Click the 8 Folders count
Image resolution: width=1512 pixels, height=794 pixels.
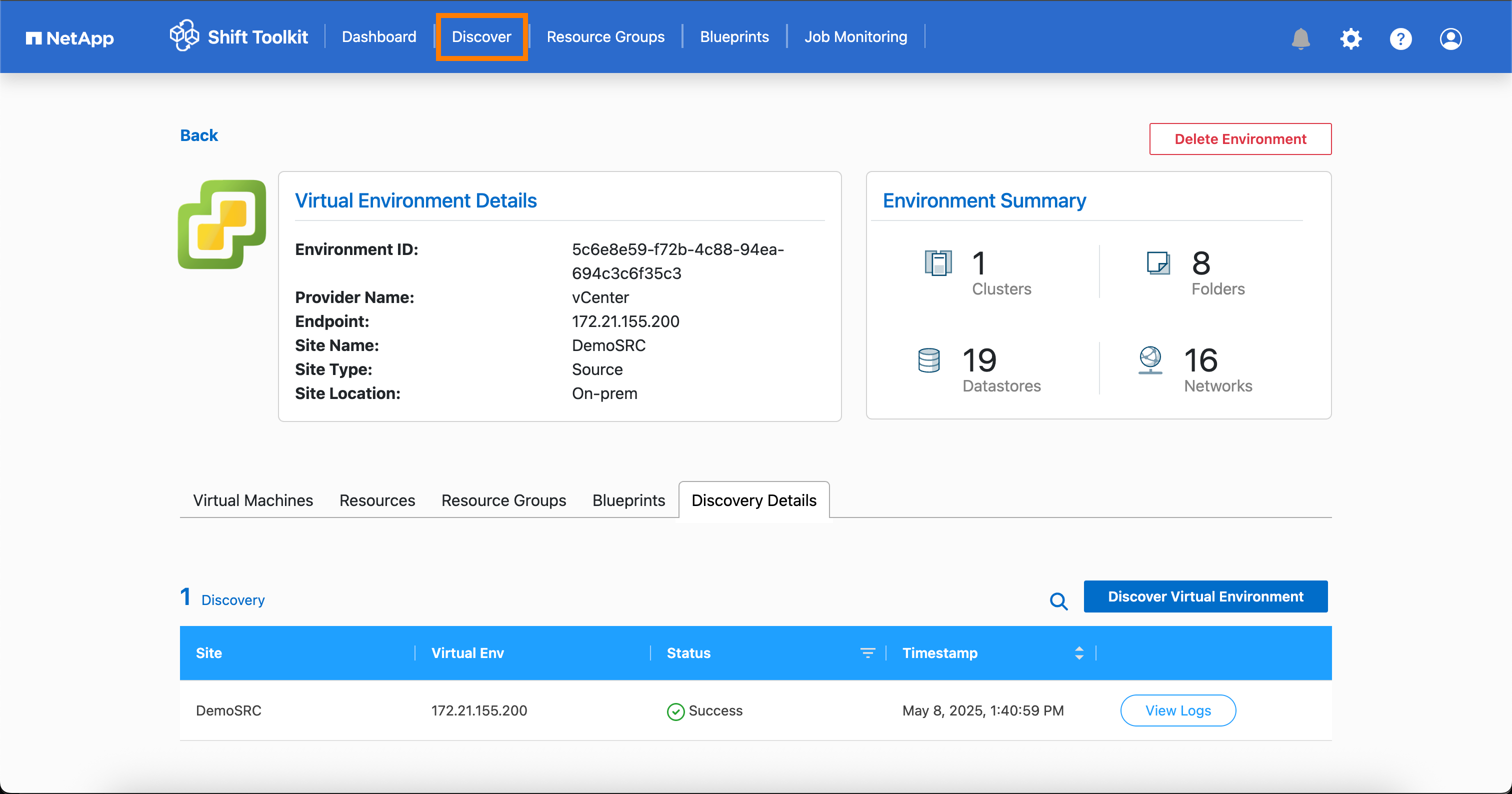tap(1201, 263)
